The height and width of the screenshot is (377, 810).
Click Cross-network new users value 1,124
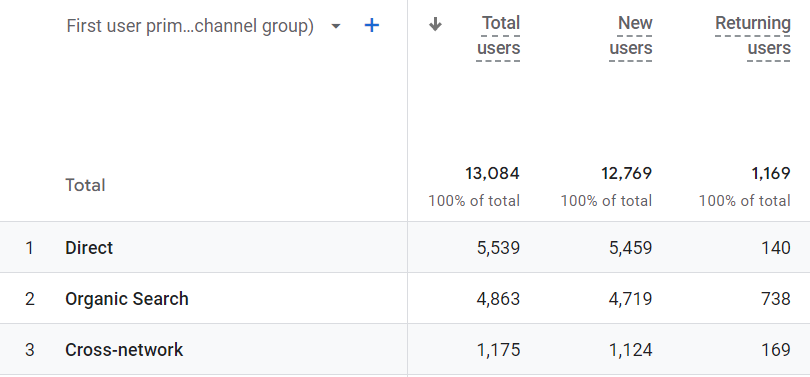(x=631, y=350)
